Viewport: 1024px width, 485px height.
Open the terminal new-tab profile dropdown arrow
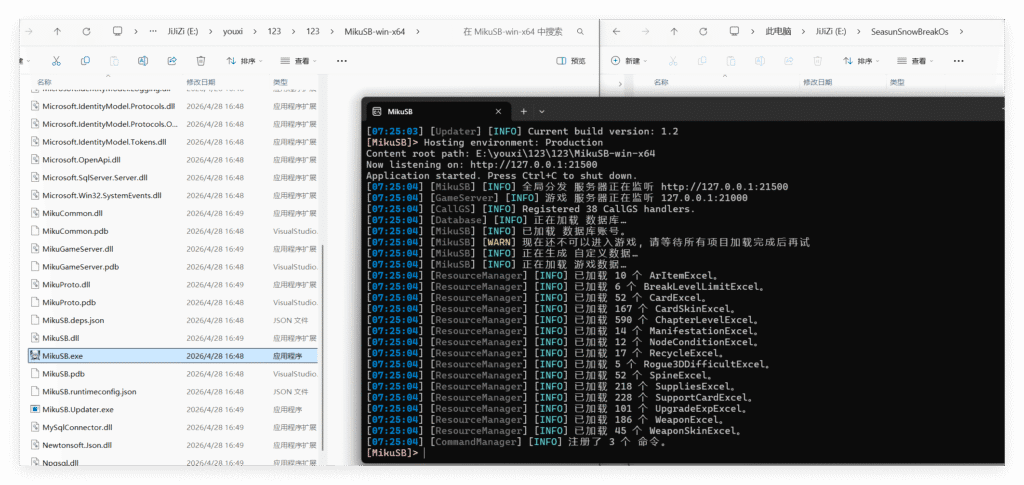pos(541,112)
